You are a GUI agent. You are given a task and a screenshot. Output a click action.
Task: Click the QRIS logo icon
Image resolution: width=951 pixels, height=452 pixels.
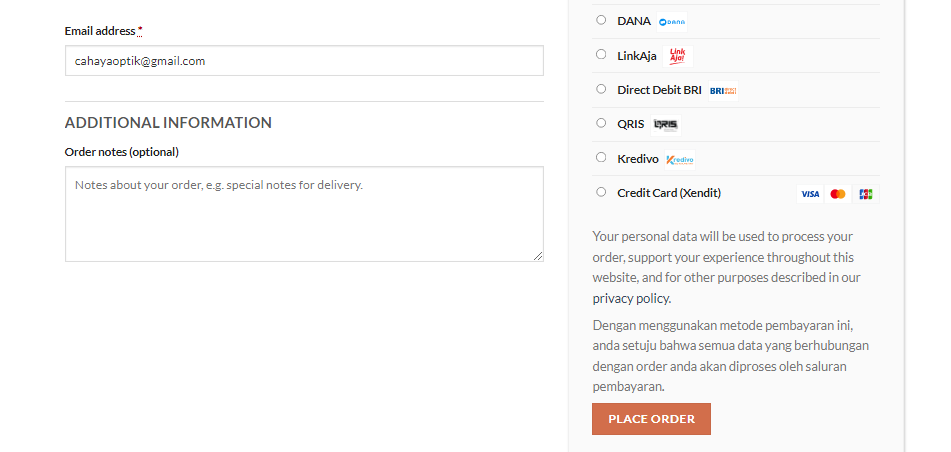665,124
